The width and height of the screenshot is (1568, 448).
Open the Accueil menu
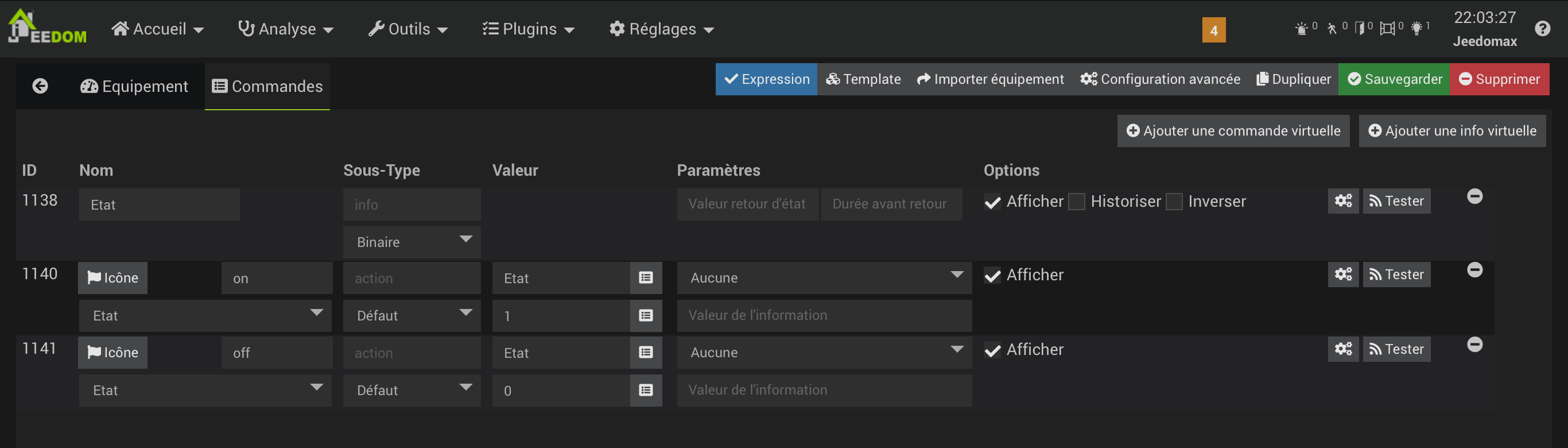[x=158, y=29]
